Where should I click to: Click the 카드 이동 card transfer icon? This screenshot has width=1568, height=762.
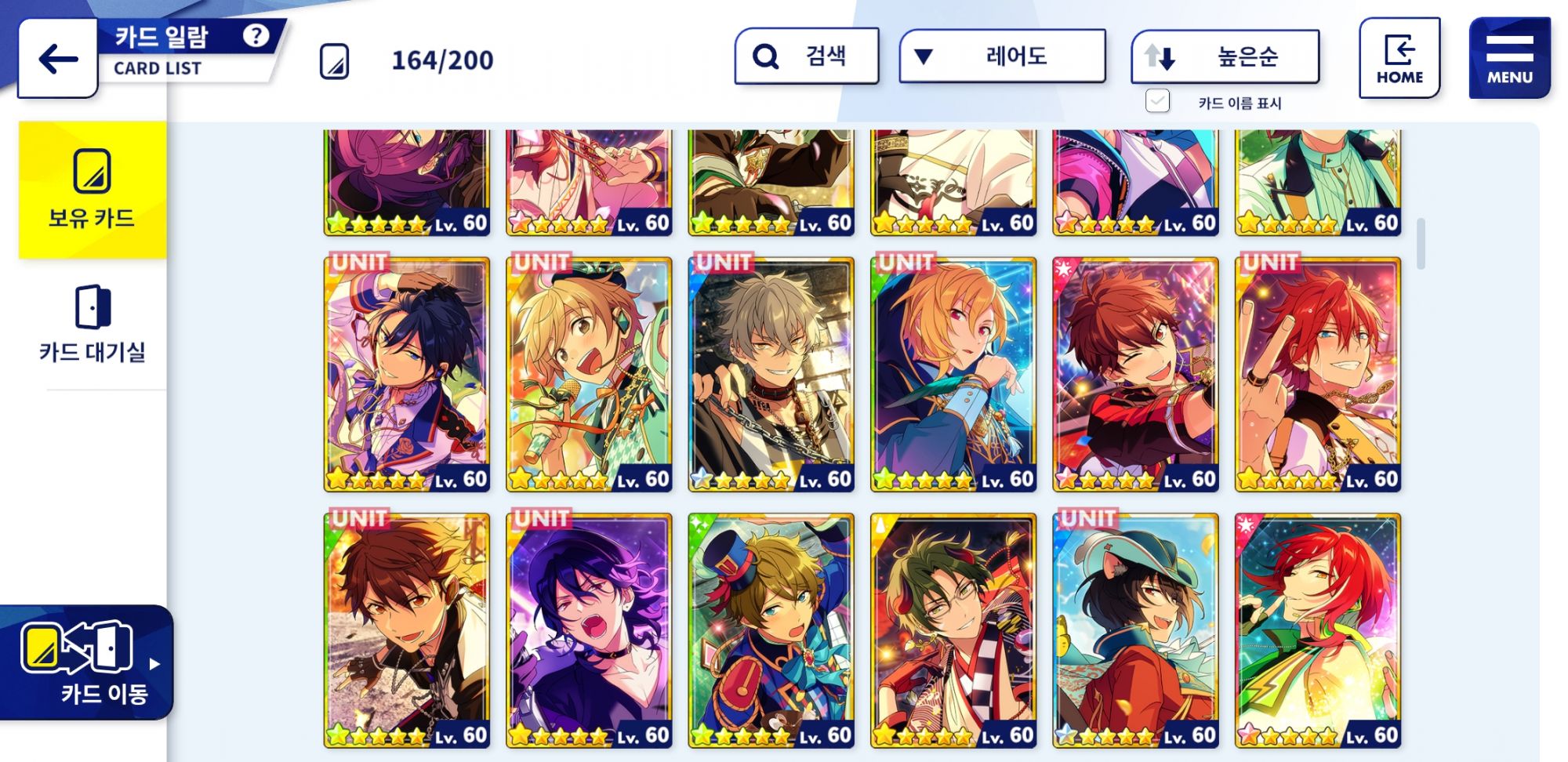[x=77, y=648]
